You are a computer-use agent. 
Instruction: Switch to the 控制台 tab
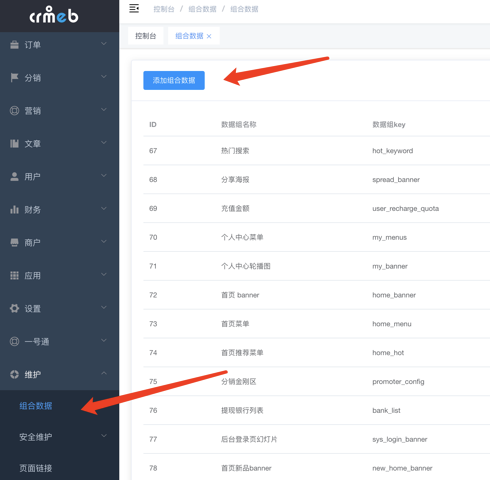click(x=146, y=36)
